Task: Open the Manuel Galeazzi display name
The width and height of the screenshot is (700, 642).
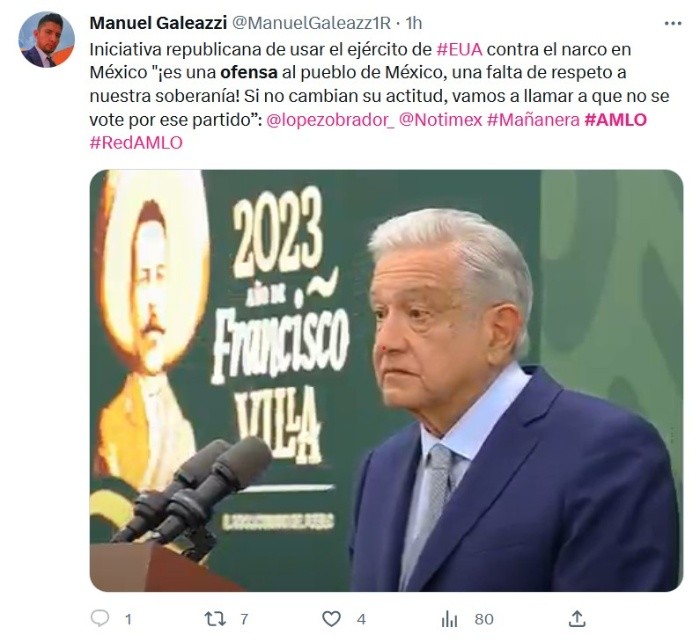Action: [158, 23]
